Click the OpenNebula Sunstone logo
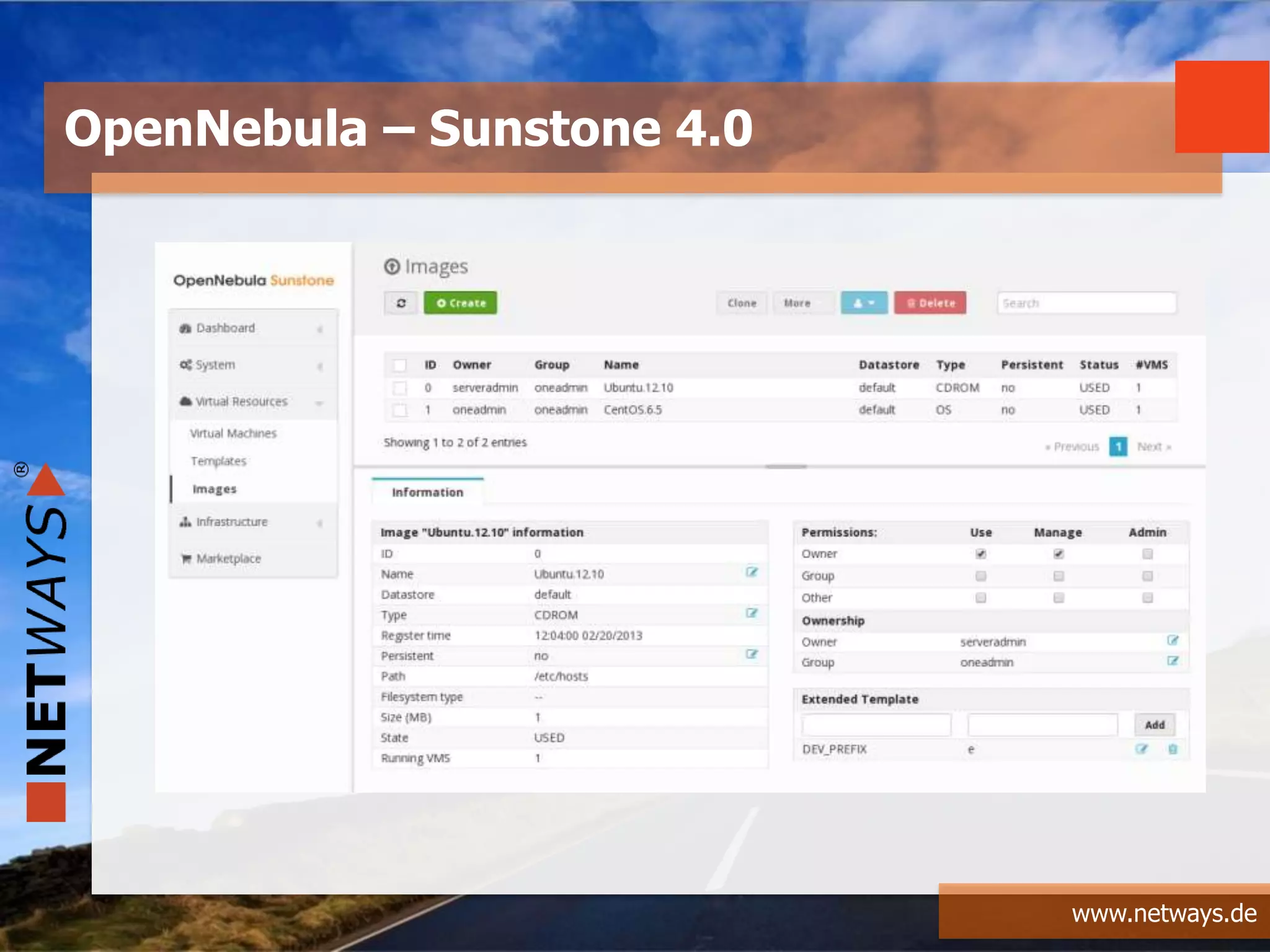Viewport: 1270px width, 952px height. pyautogui.click(x=254, y=281)
